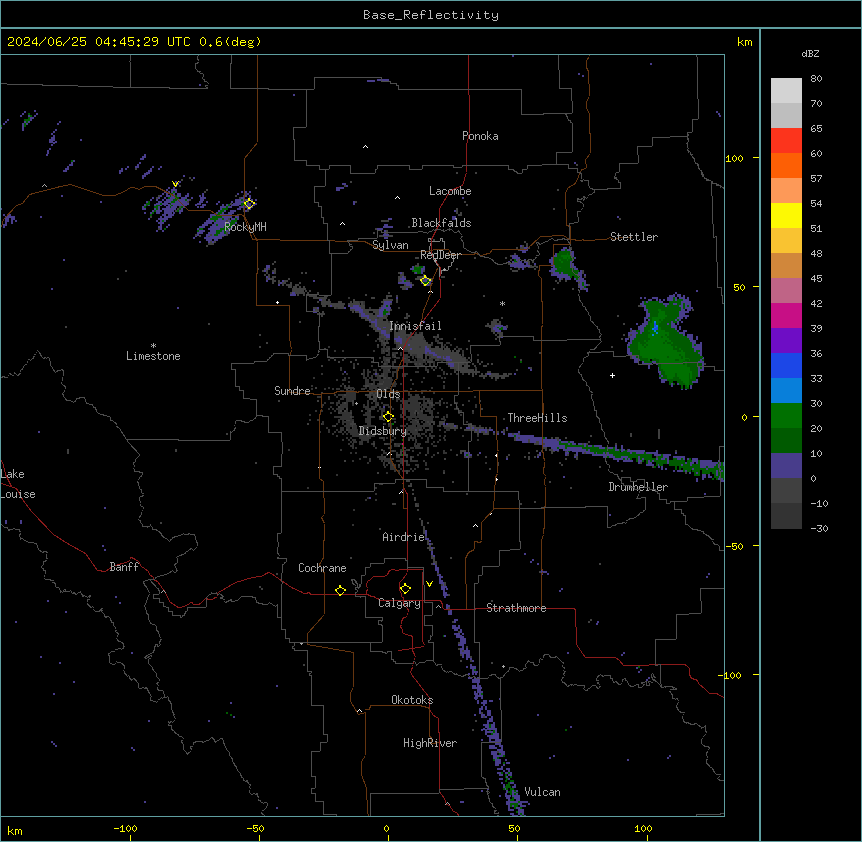
Task: Click the yellow diamond marker beside RockyMH
Action: (x=249, y=204)
